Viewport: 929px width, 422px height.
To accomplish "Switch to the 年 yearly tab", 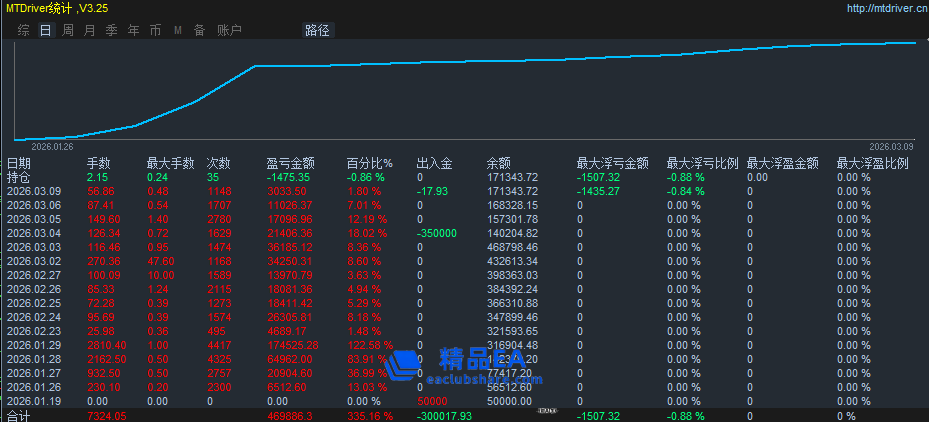I will pyautogui.click(x=133, y=31).
